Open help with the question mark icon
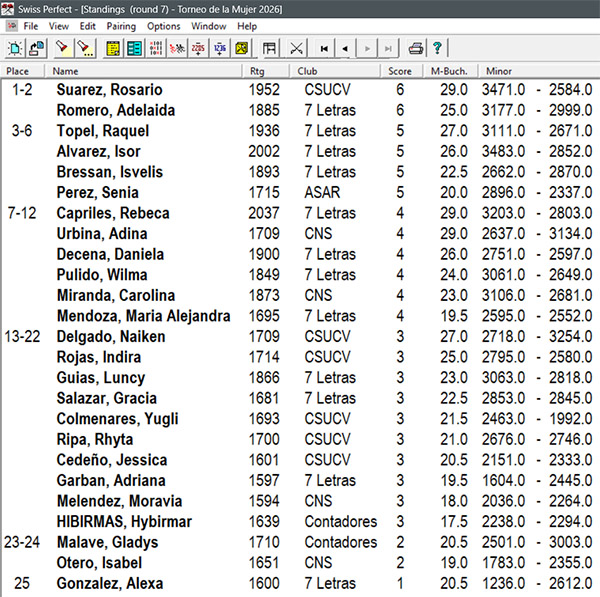Viewport: 600px width, 597px height. pos(437,48)
